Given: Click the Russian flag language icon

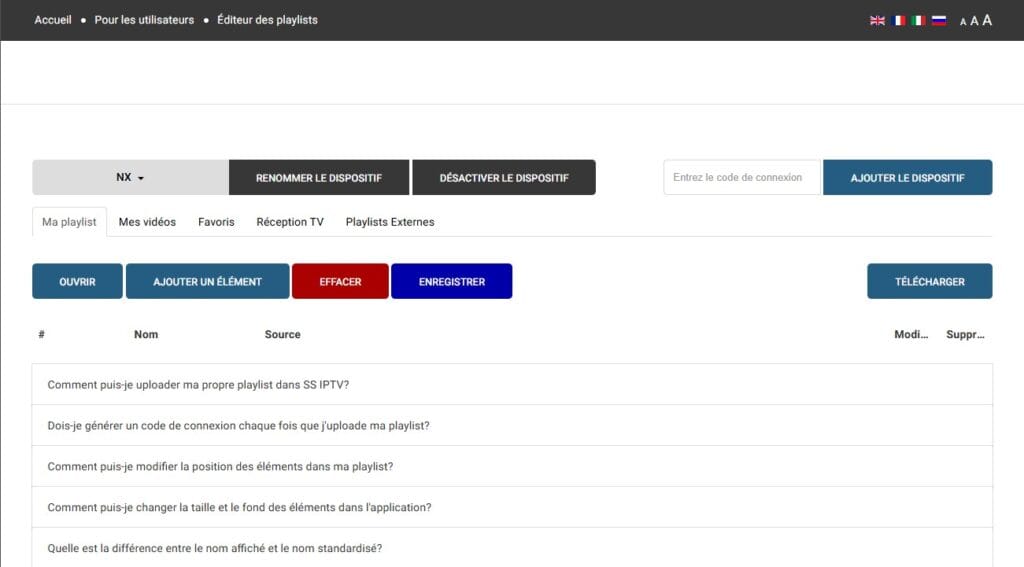Looking at the screenshot, I should coord(938,20).
